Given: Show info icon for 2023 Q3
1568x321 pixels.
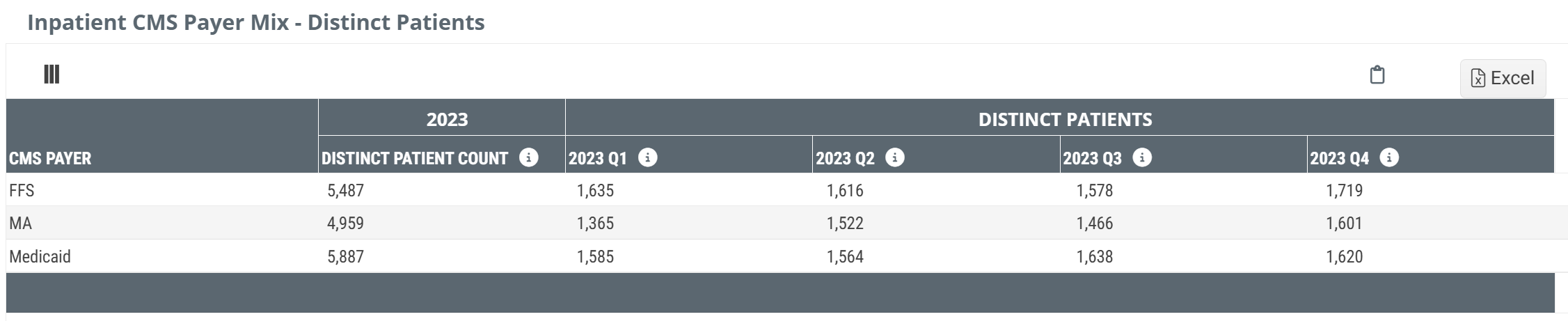Looking at the screenshot, I should [x=1142, y=158].
